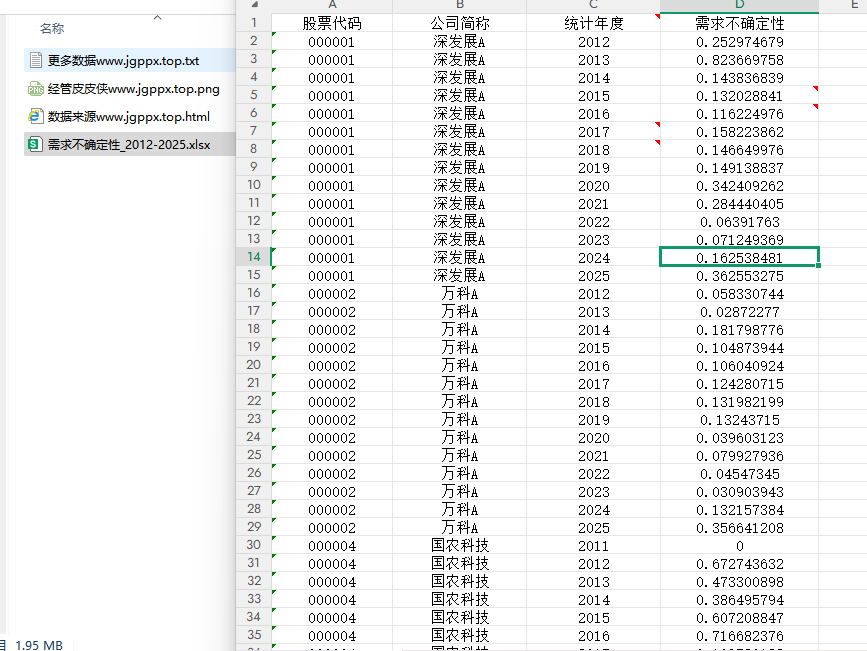The height and width of the screenshot is (651, 867).
Task: Click header cell 统计年度
Action: [x=593, y=23]
